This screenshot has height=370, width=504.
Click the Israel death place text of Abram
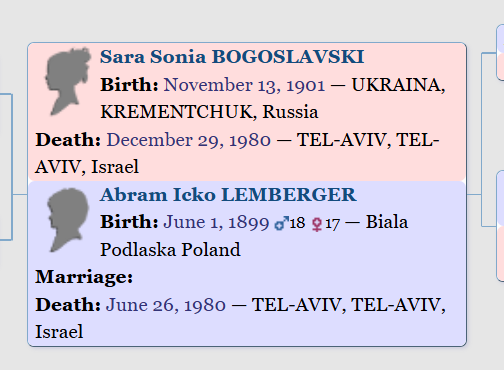pos(59,332)
